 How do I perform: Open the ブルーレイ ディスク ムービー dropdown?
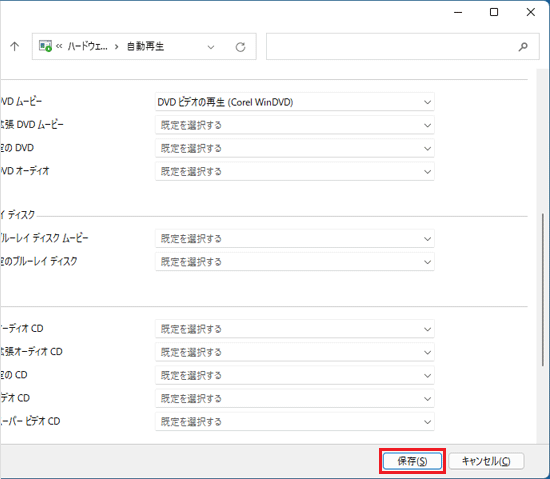click(x=295, y=239)
